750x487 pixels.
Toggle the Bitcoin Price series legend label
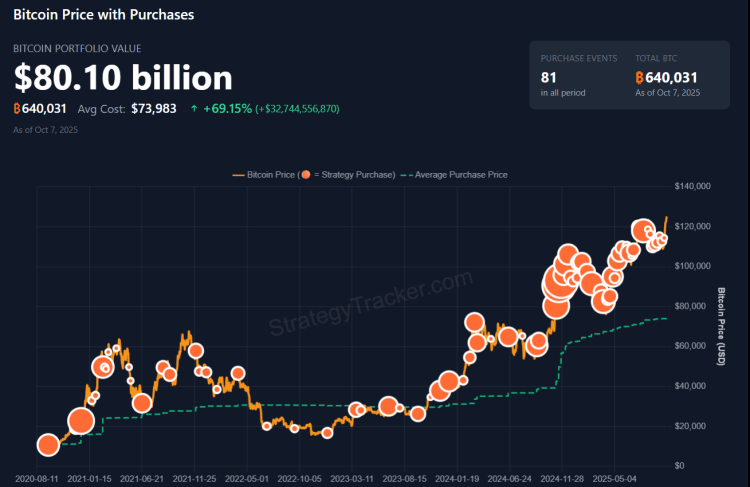tap(269, 175)
